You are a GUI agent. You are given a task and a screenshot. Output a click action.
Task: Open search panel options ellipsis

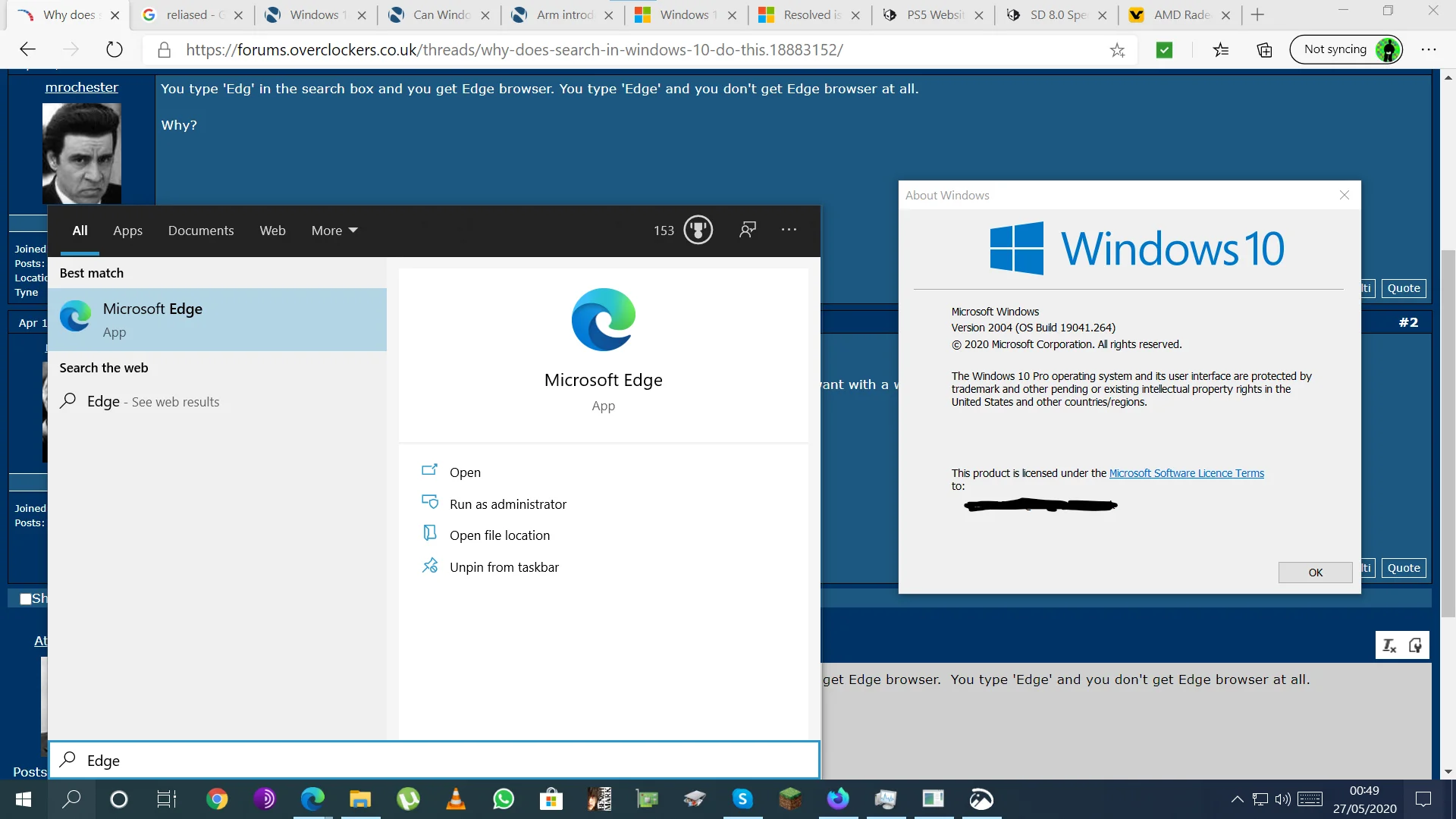click(789, 230)
